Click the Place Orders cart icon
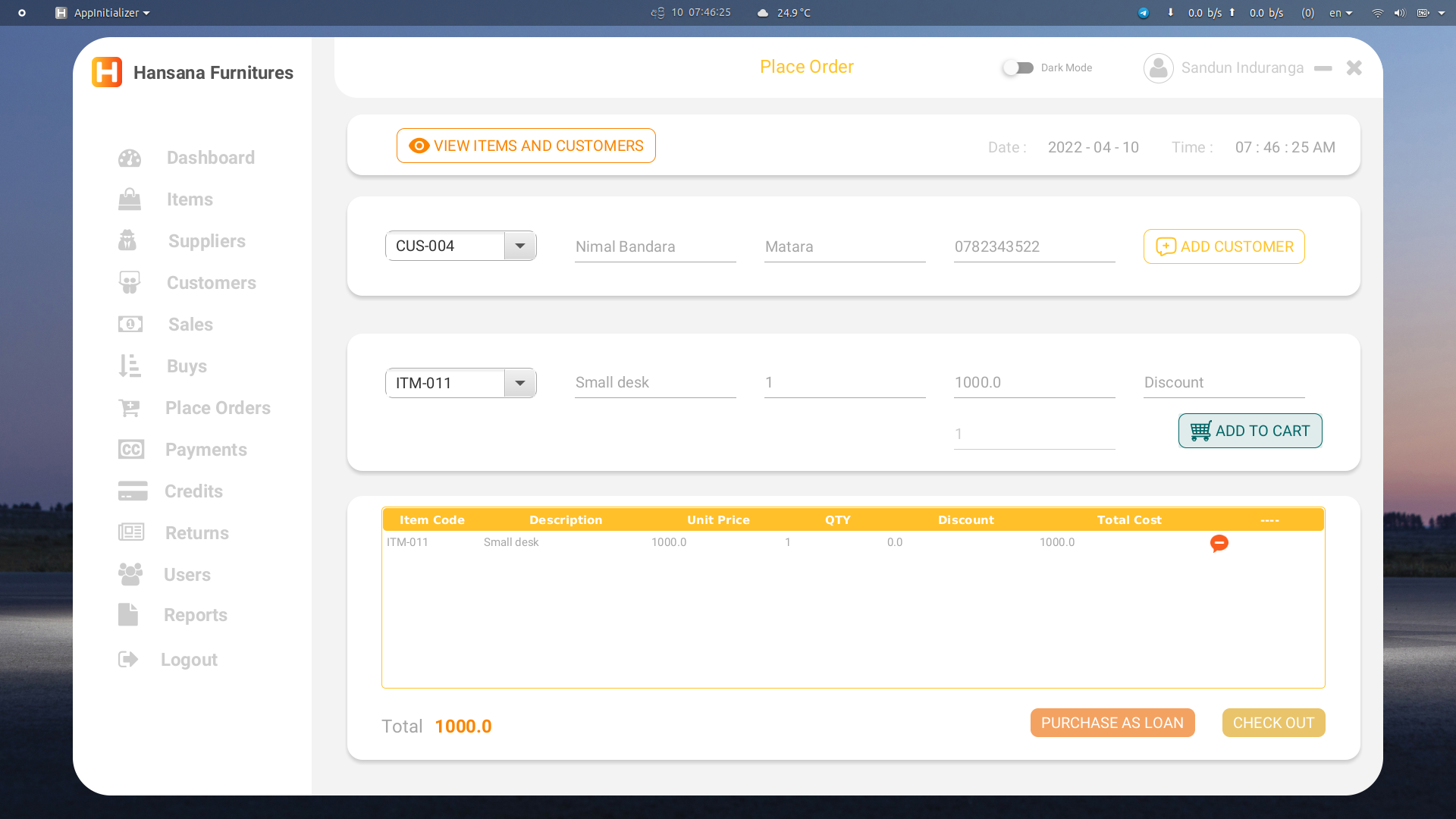1456x819 pixels. tap(130, 407)
